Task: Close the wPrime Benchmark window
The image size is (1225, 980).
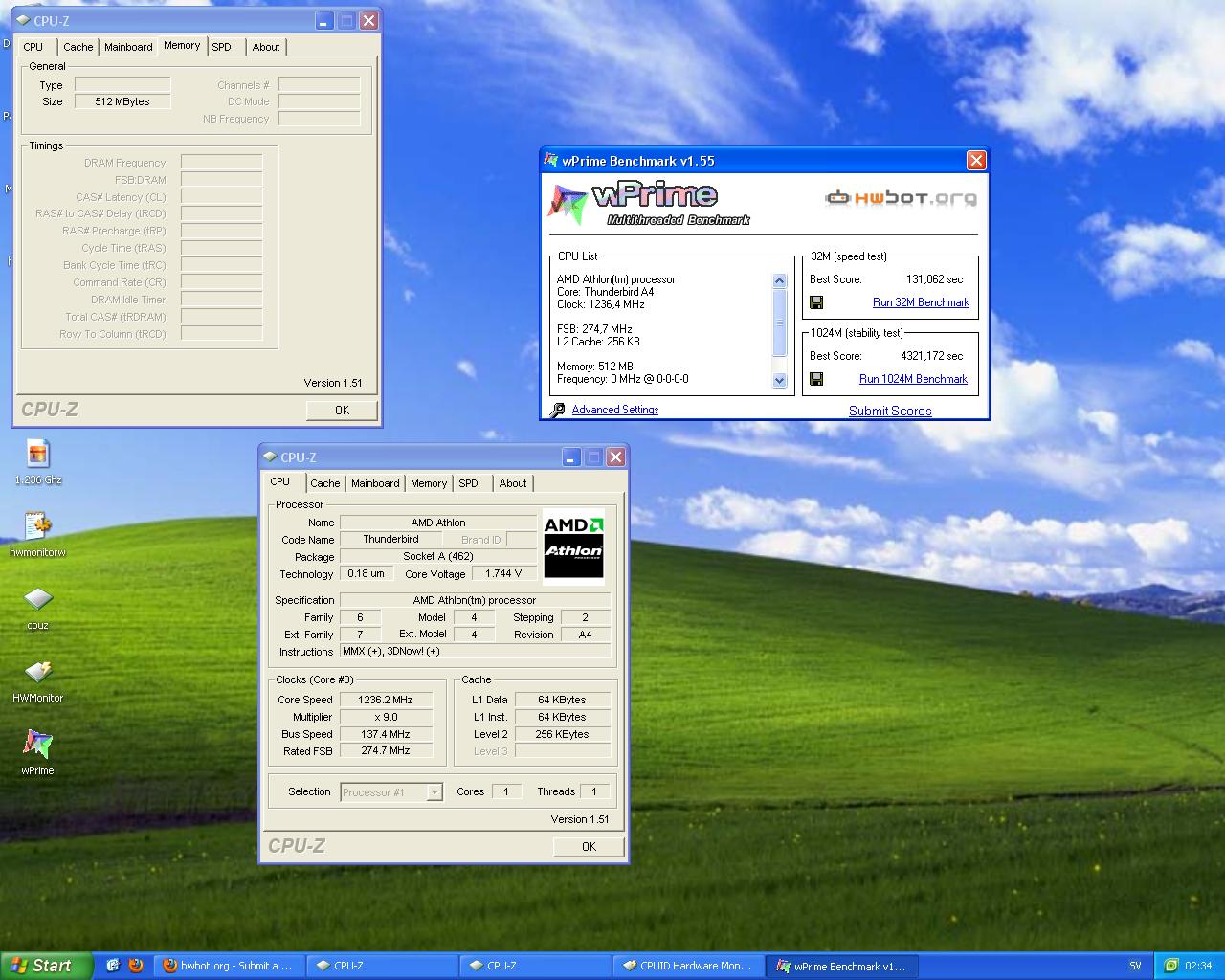Action: pyautogui.click(x=976, y=161)
